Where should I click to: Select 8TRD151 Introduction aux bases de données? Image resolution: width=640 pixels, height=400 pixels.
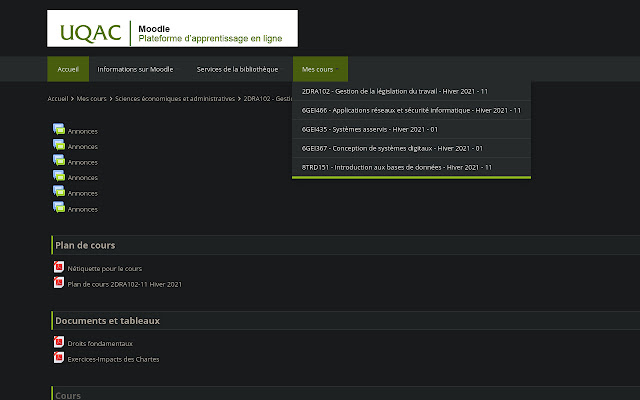pyautogui.click(x=396, y=167)
